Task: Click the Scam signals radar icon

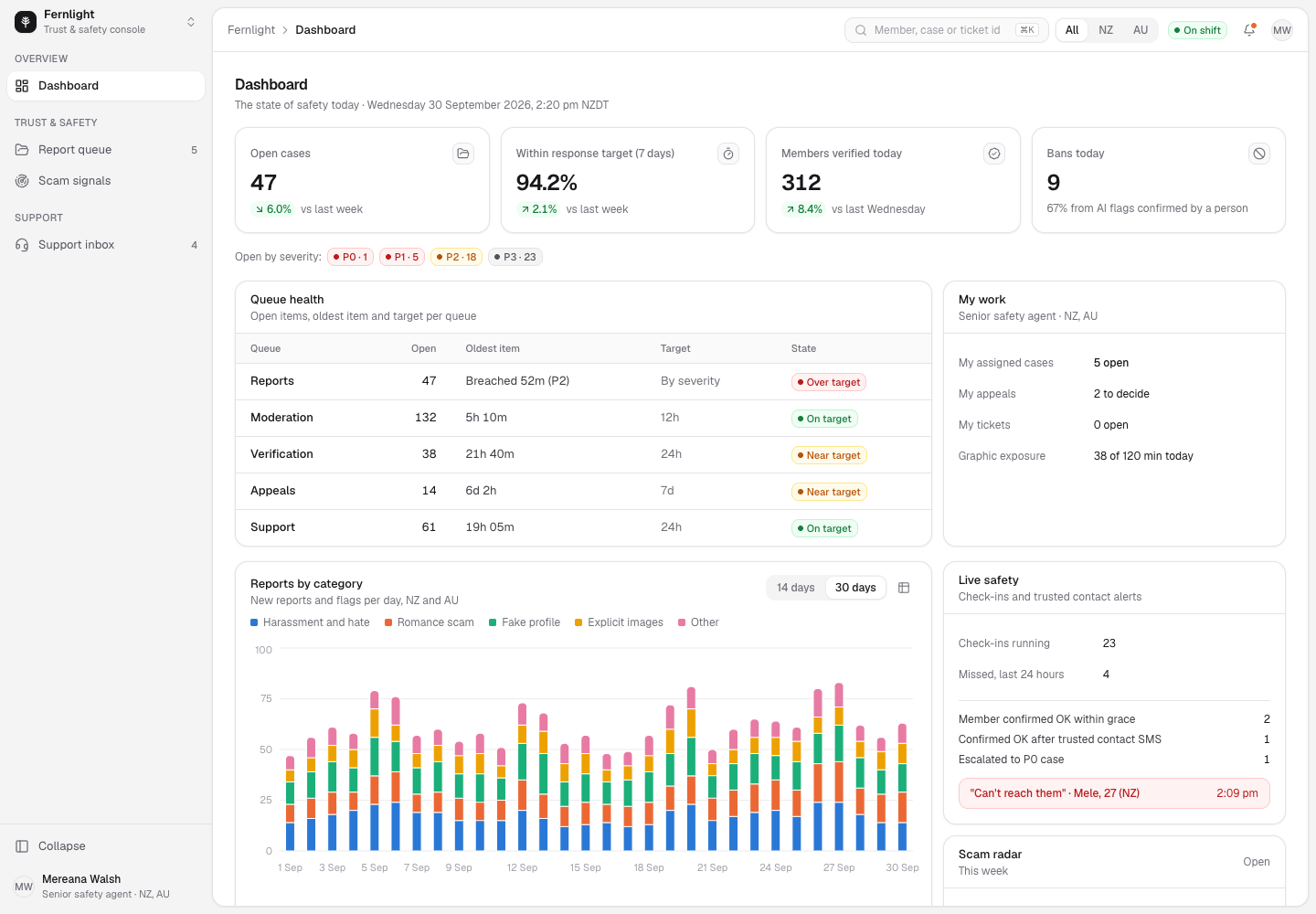Action: (x=22, y=181)
